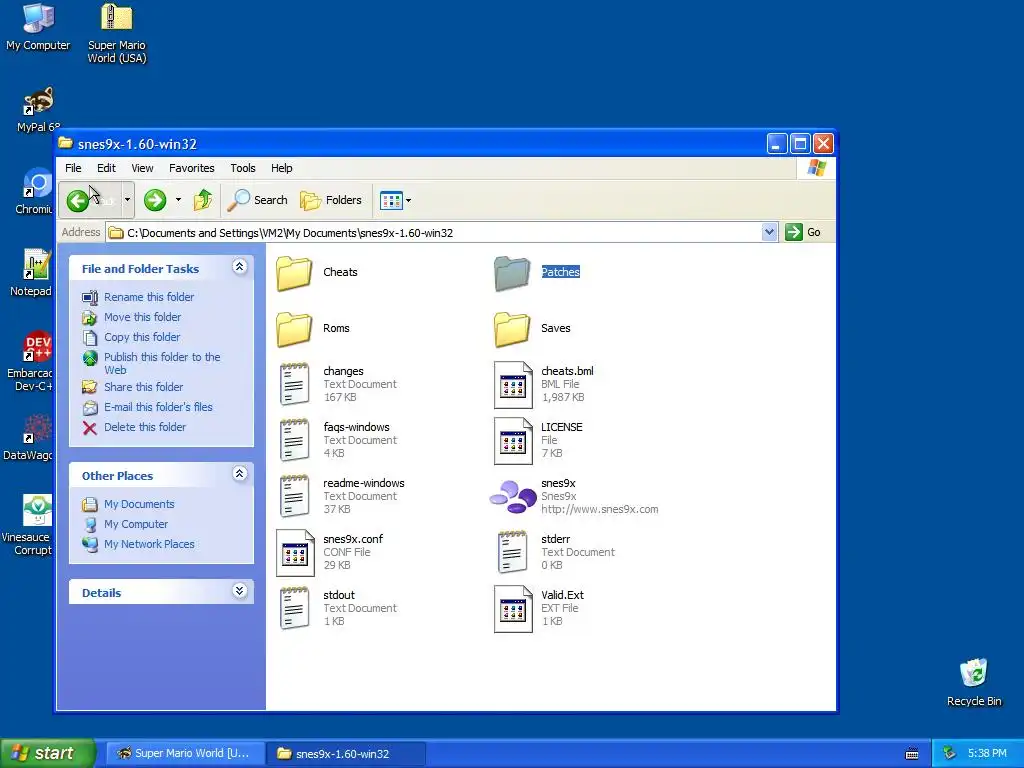Go forward with the green Forward arrow
Image resolution: width=1024 pixels, height=768 pixels.
[x=155, y=200]
